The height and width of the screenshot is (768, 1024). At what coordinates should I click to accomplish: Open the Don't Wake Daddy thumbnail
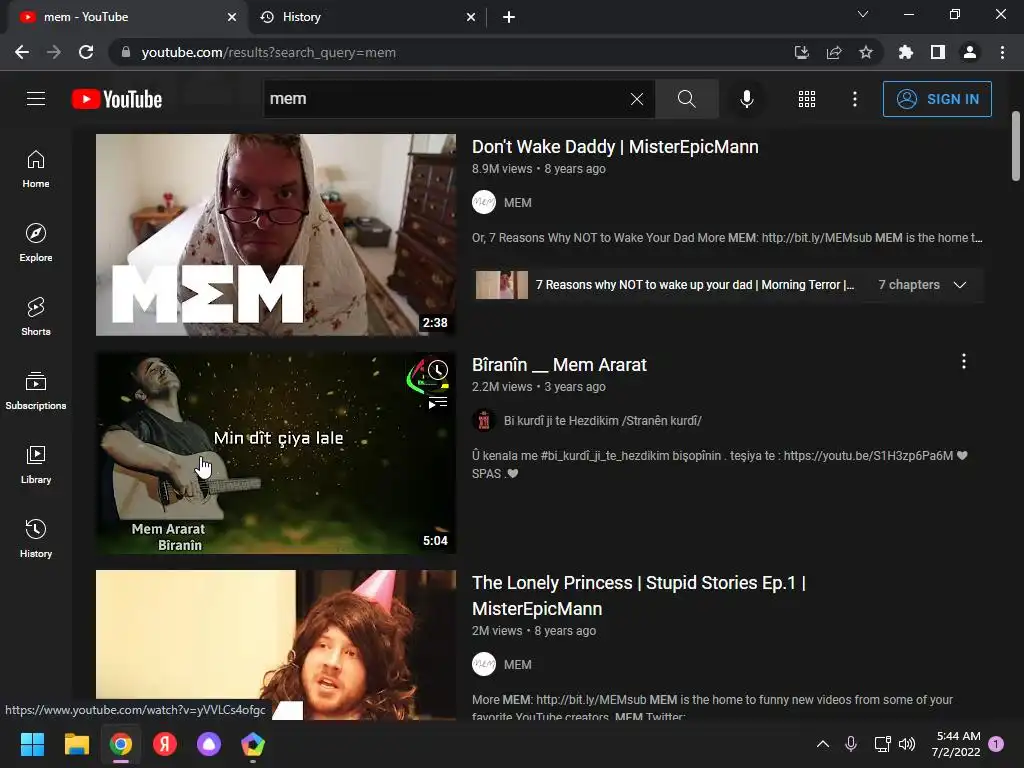coord(276,235)
